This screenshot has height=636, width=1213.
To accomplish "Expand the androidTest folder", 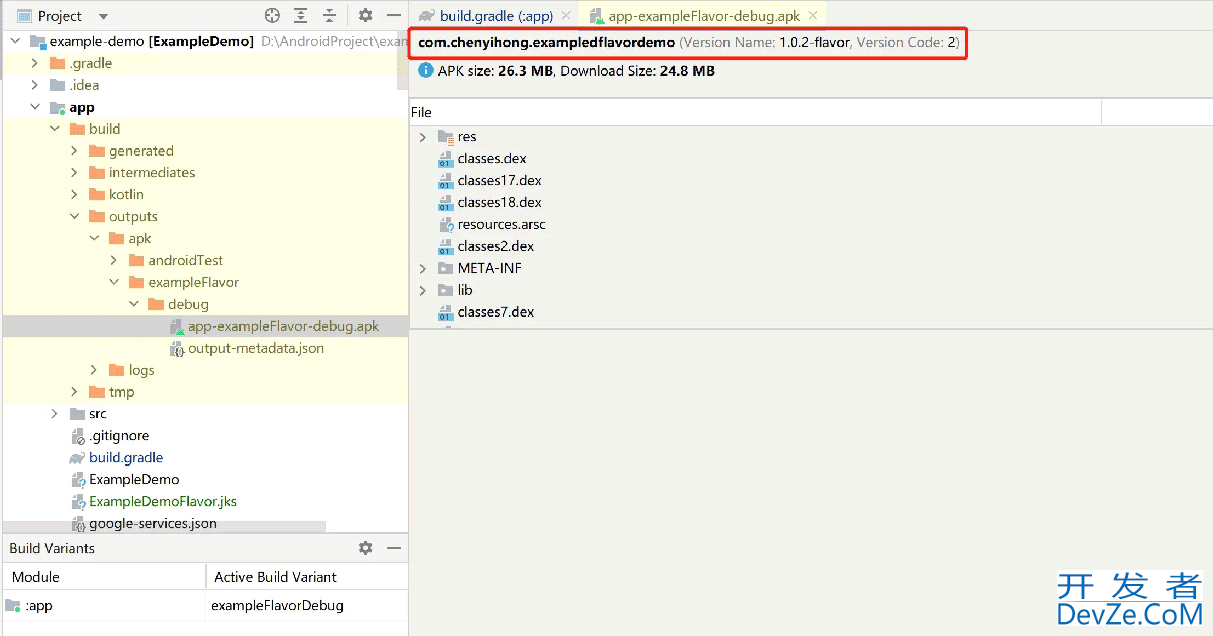I will pyautogui.click(x=114, y=260).
